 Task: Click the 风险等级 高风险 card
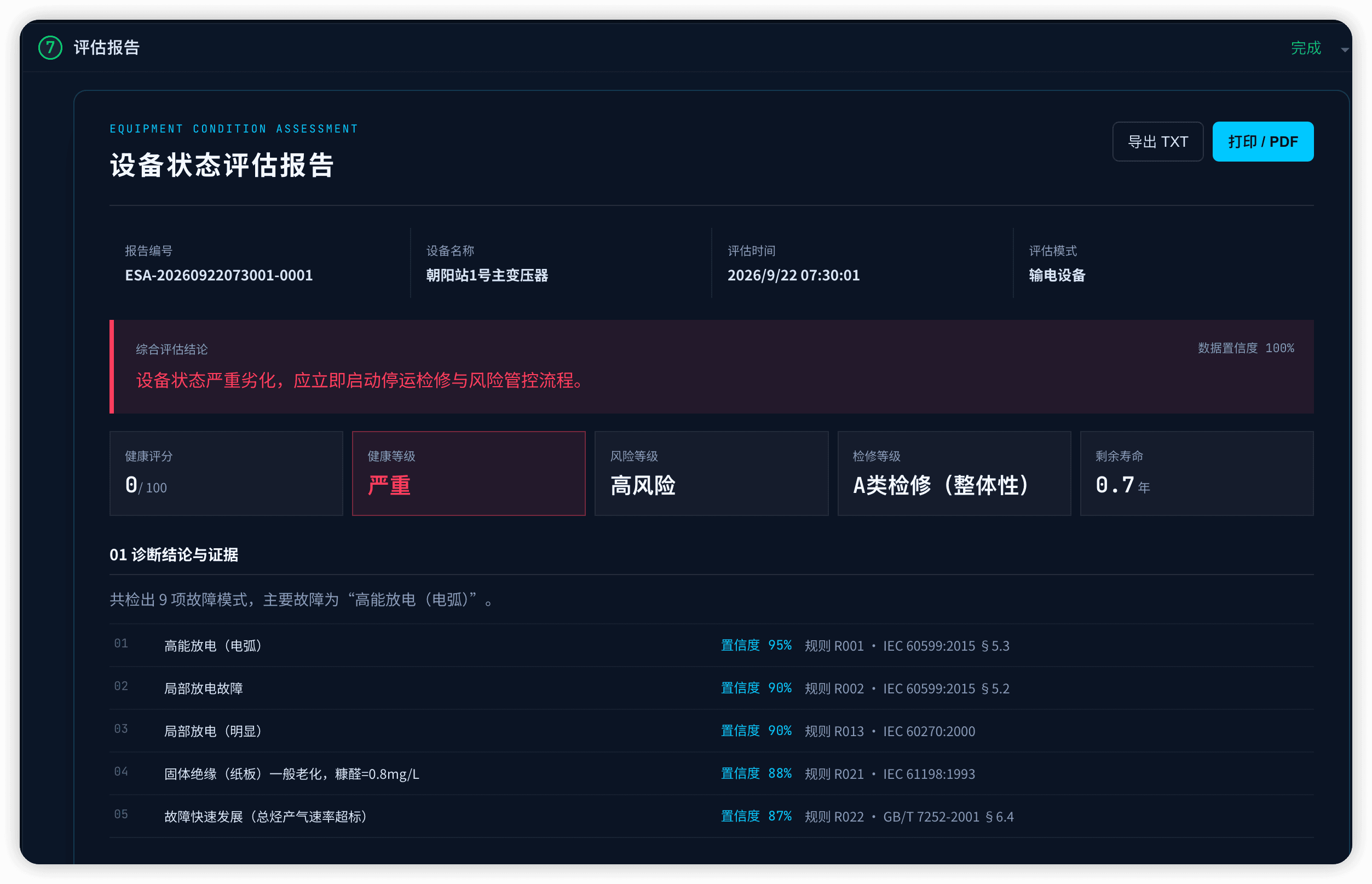(711, 473)
